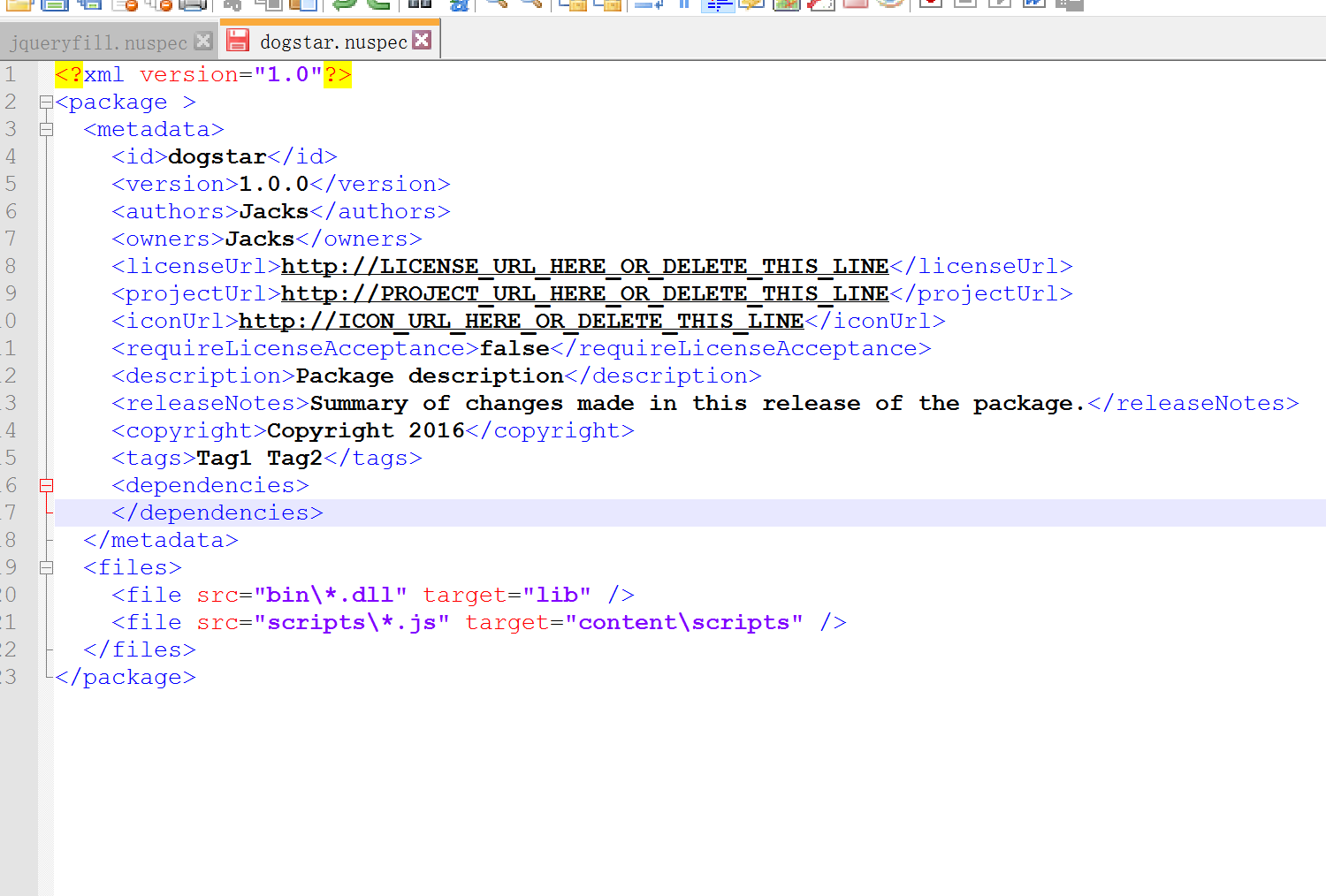Click the text Package description

430,376
